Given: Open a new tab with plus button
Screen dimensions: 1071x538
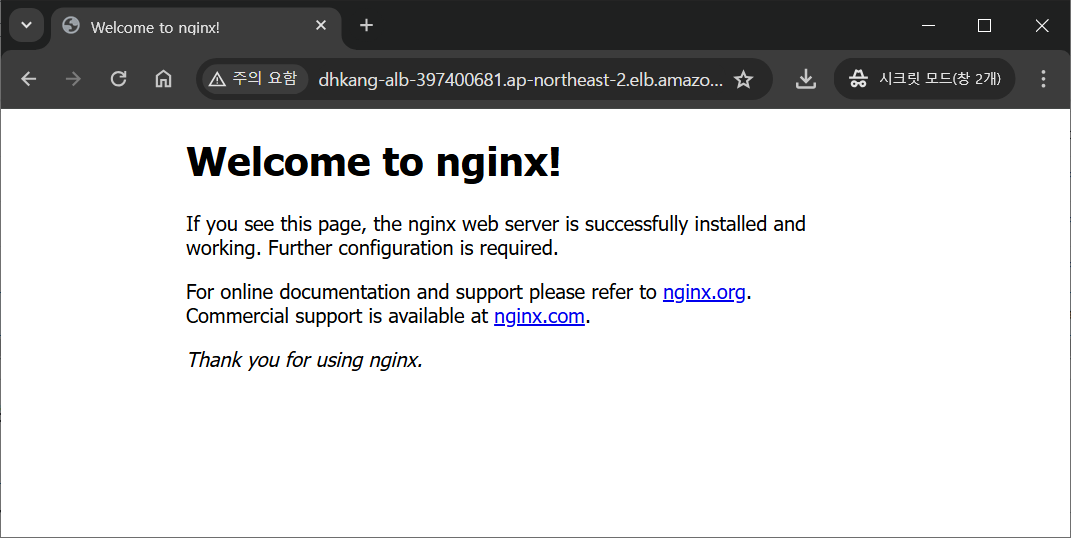Looking at the screenshot, I should [x=367, y=25].
